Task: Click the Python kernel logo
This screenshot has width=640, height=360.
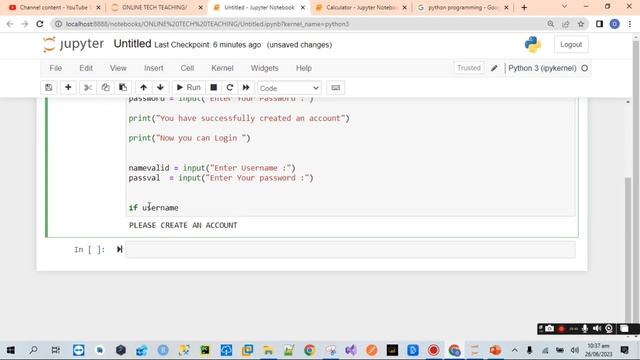Action: (x=533, y=44)
